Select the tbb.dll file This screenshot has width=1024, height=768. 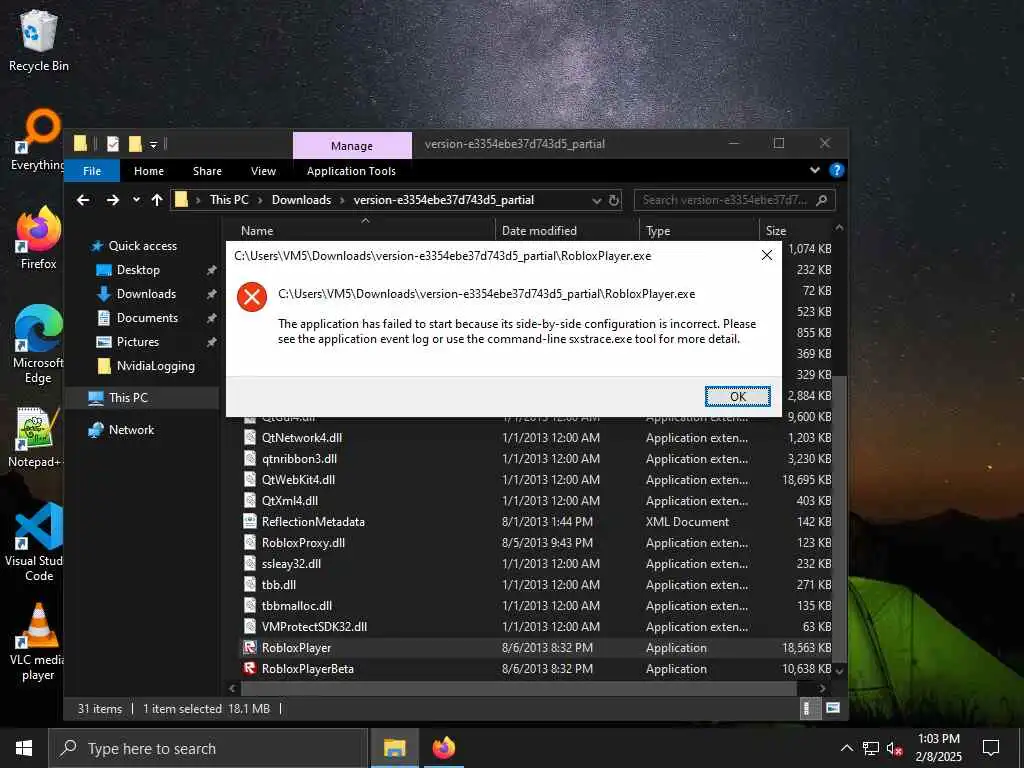[x=279, y=584]
